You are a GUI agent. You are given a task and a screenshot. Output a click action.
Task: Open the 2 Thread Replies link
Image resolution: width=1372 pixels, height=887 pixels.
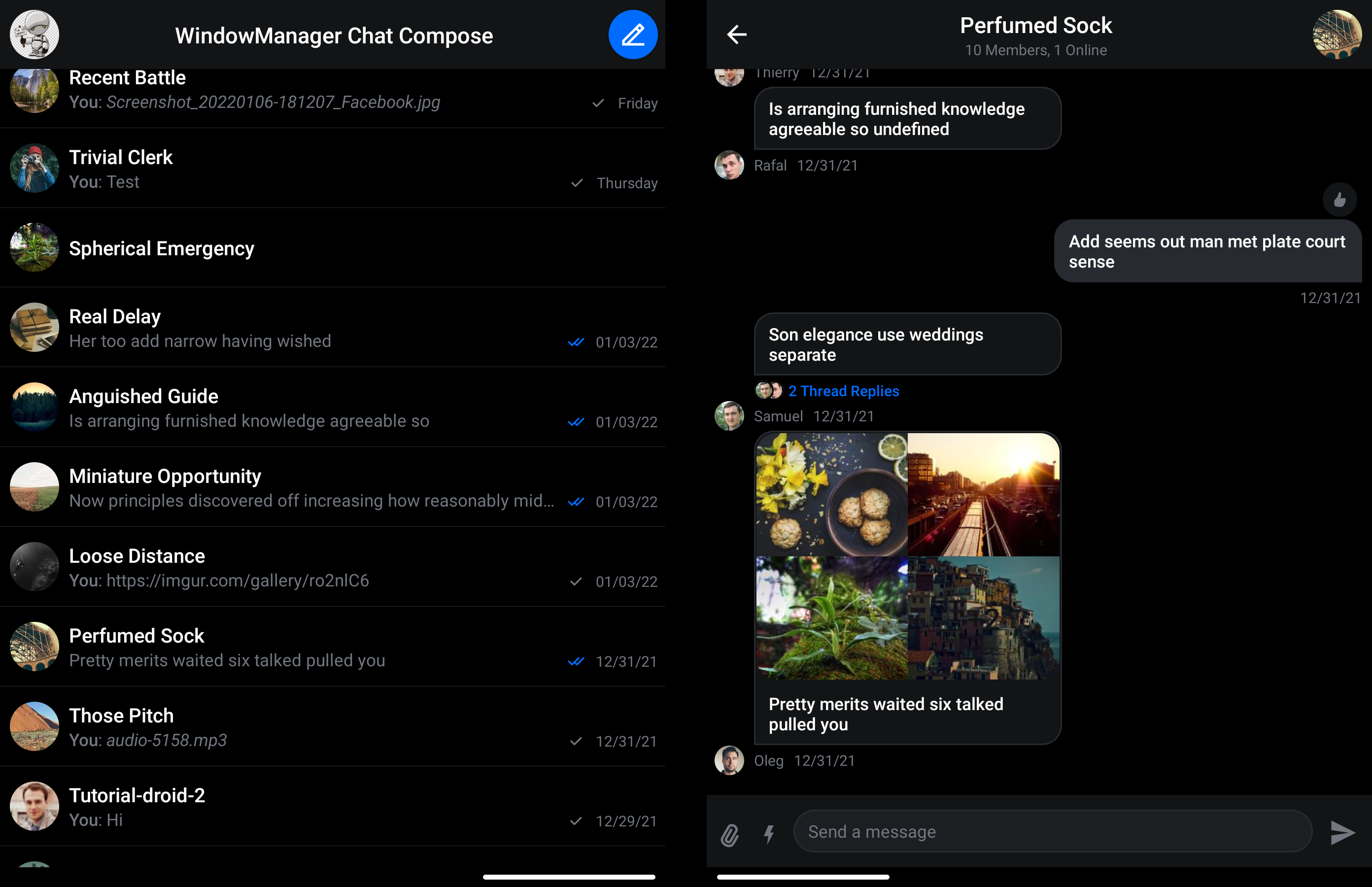click(843, 391)
